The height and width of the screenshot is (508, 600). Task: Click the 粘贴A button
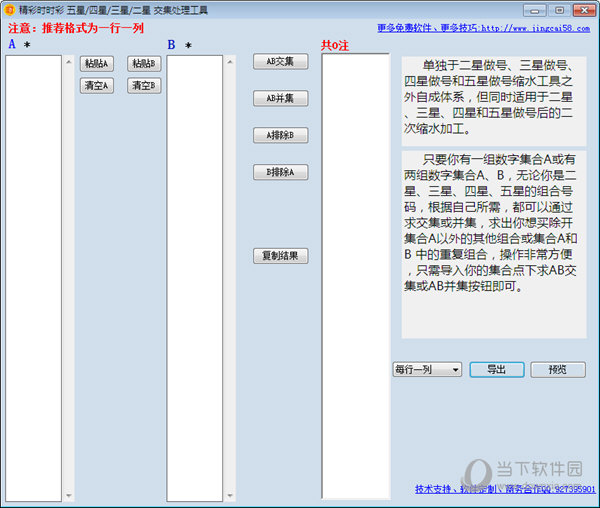point(97,64)
